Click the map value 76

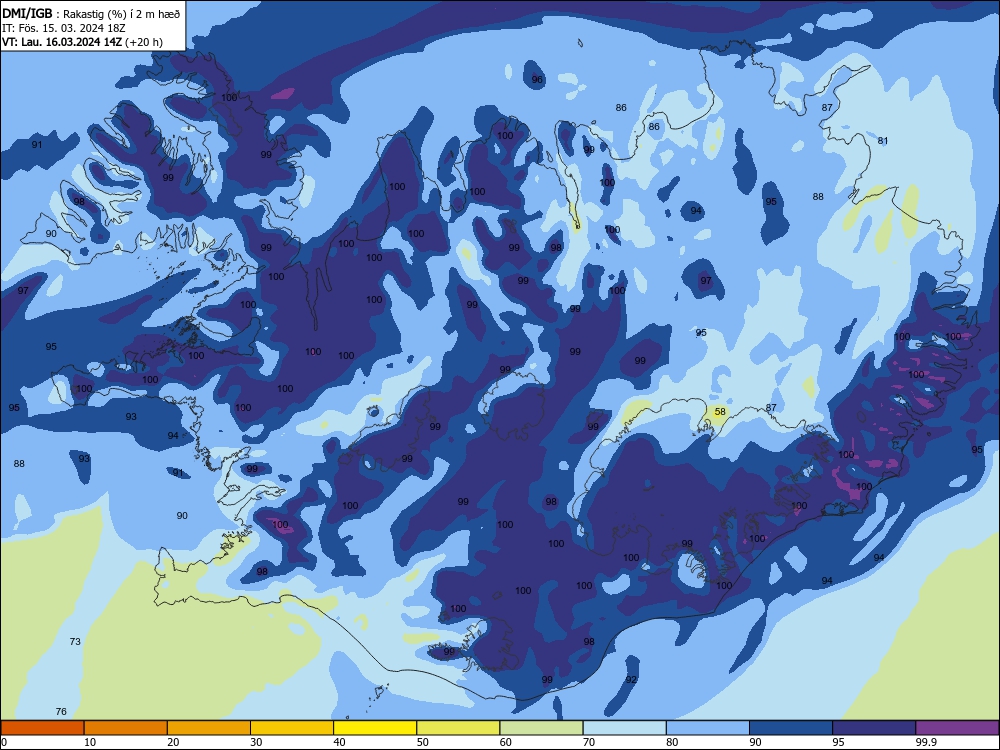[61, 711]
